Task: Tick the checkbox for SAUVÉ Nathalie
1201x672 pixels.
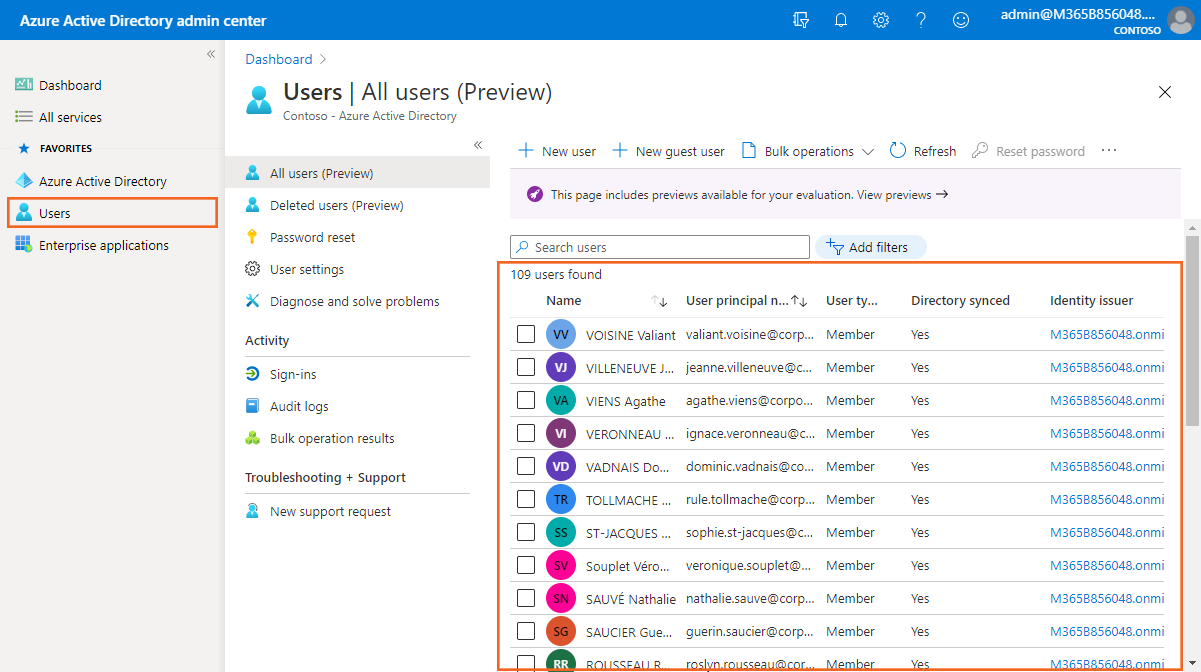Action: pyautogui.click(x=526, y=598)
